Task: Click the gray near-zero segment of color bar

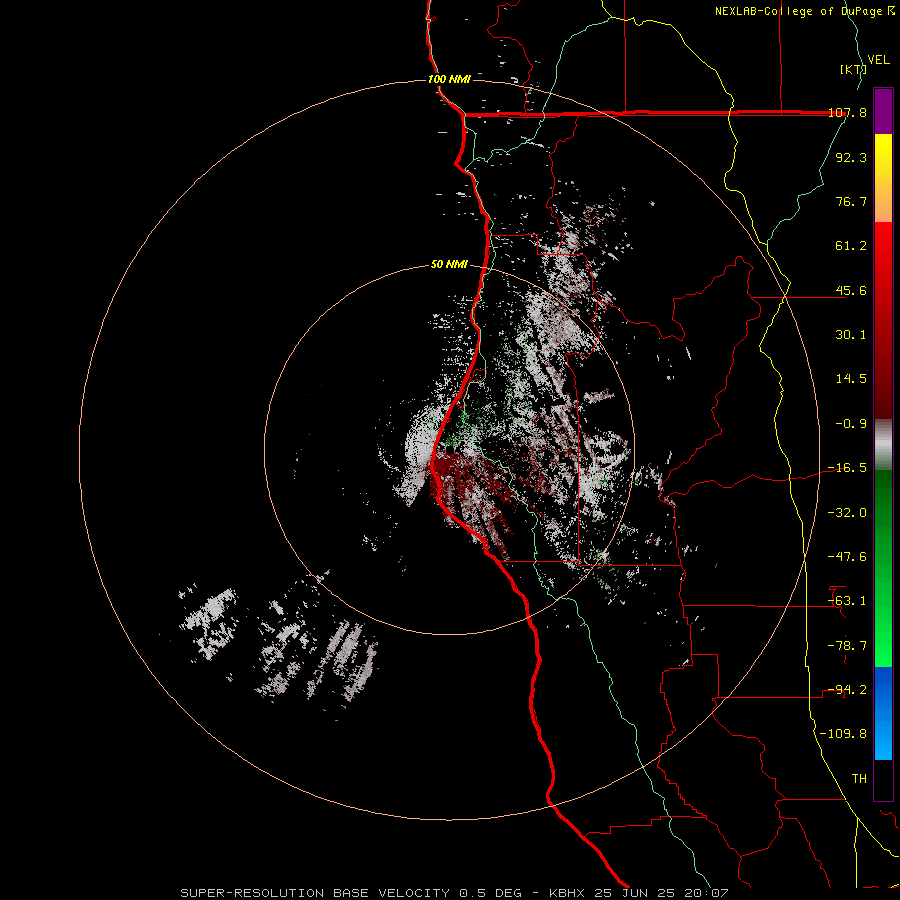Action: (883, 445)
